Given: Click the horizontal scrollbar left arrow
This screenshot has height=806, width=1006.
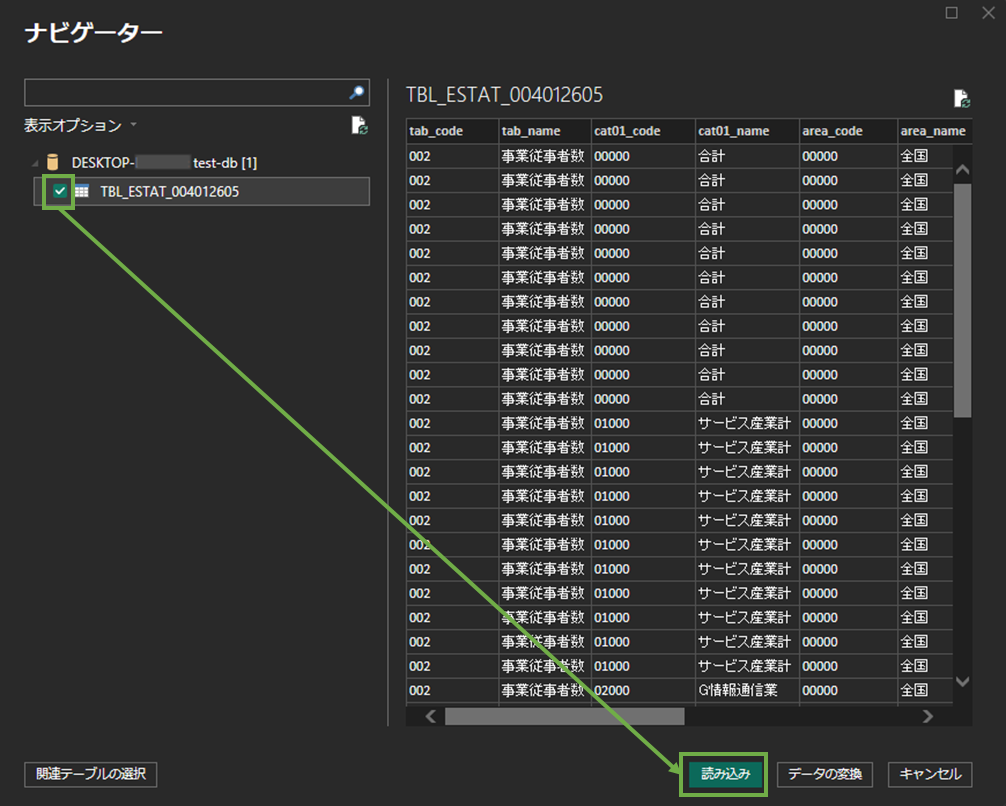Looking at the screenshot, I should 431,716.
